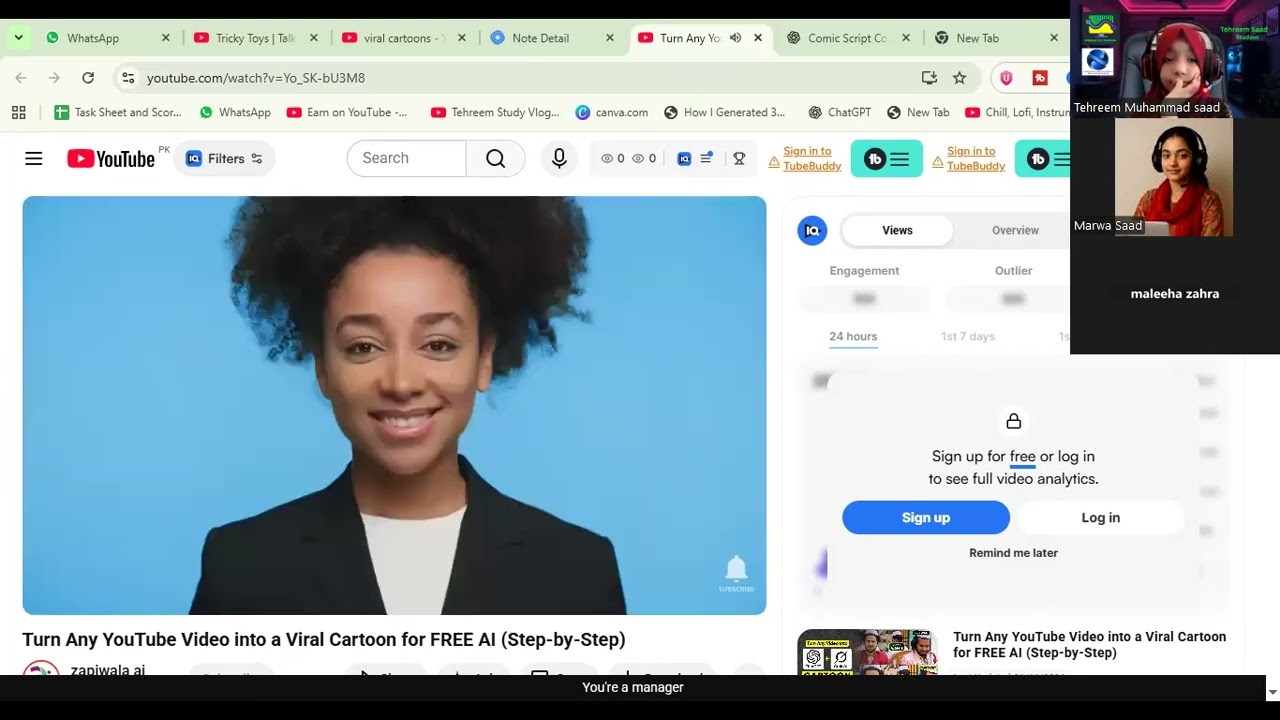Switch to the Tricky Toys tab
The width and height of the screenshot is (1280, 720).
256,38
